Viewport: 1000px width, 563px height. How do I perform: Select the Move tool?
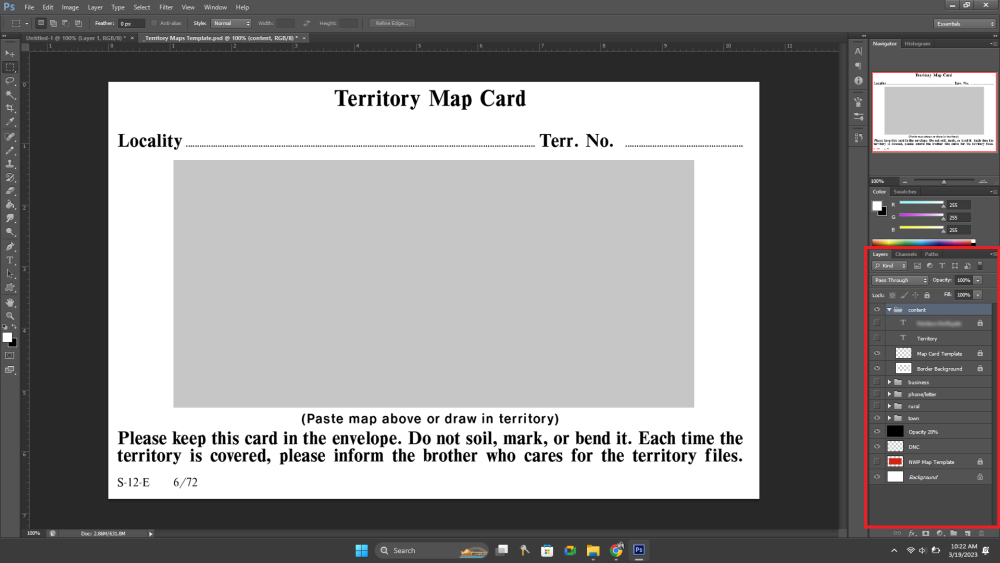[x=10, y=53]
